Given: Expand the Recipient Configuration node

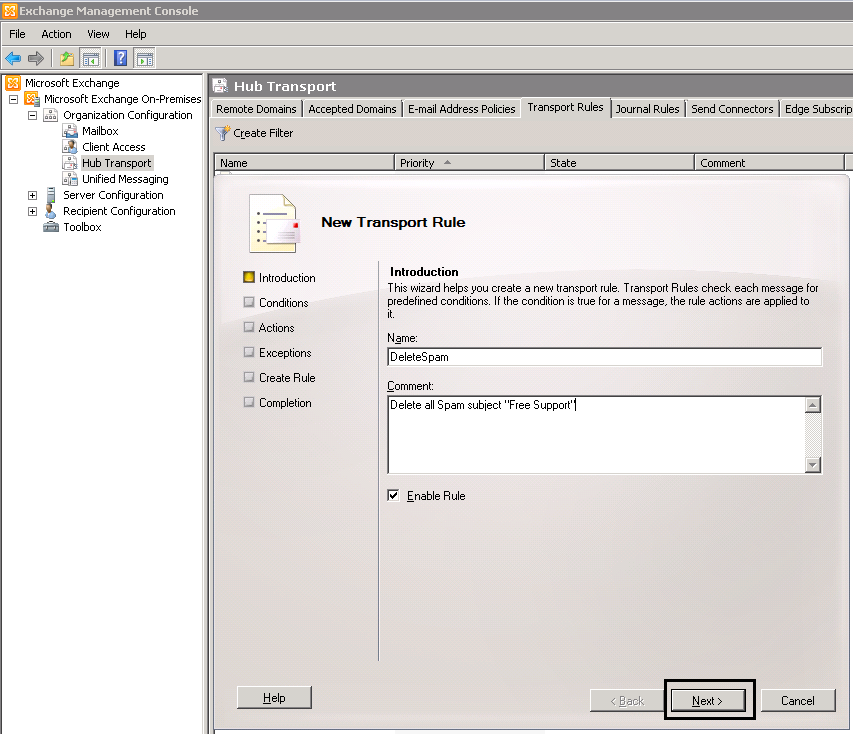Looking at the screenshot, I should pos(33,211).
